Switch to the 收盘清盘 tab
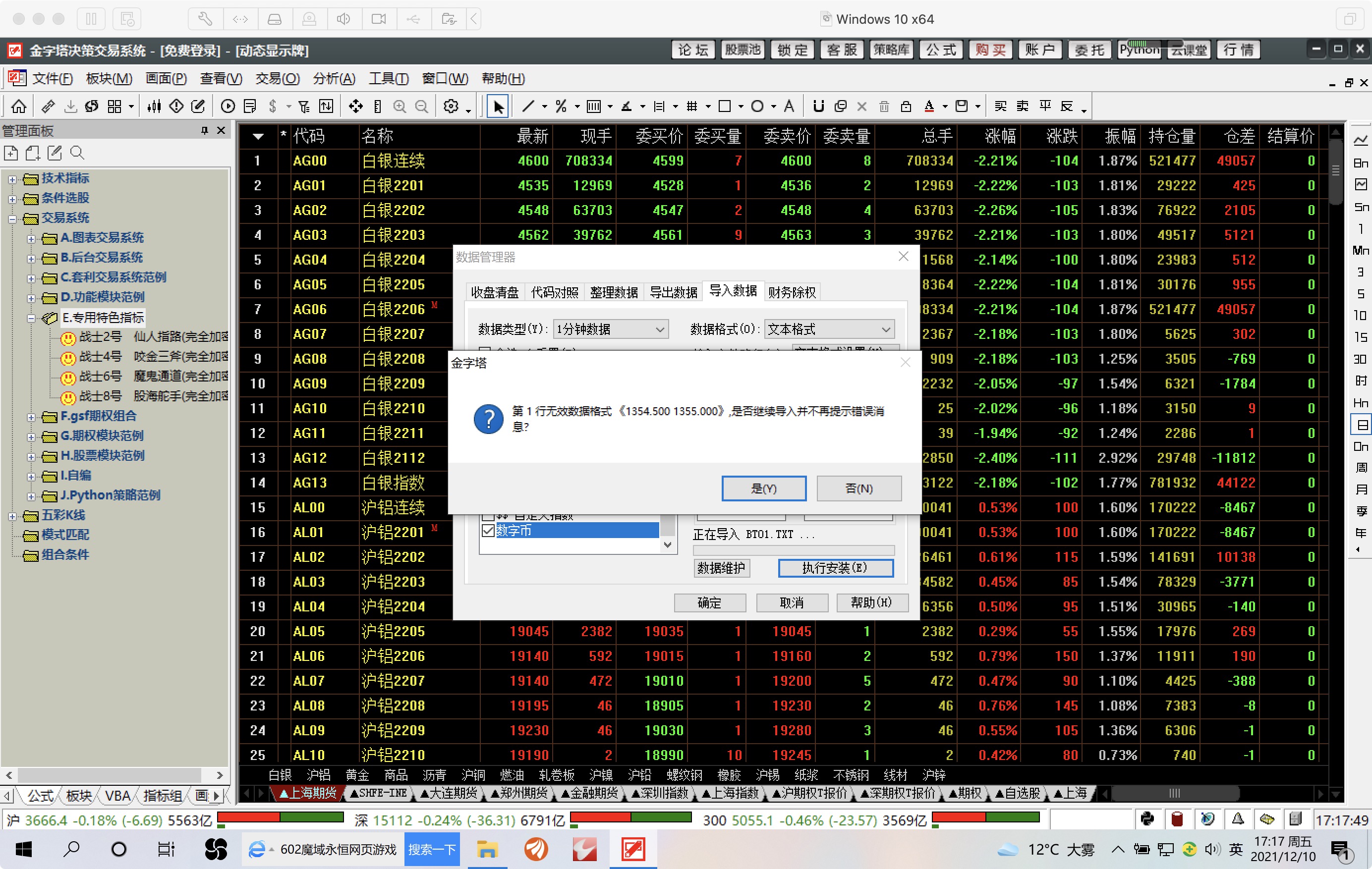Screen dimensions: 1372x869 (x=495, y=292)
